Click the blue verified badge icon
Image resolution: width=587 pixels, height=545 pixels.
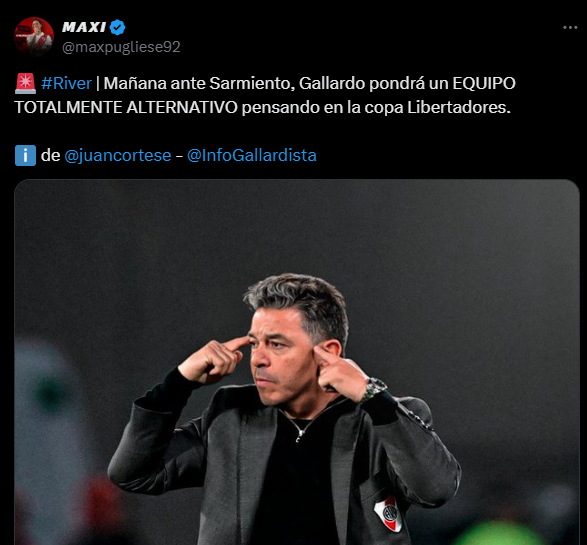[118, 27]
